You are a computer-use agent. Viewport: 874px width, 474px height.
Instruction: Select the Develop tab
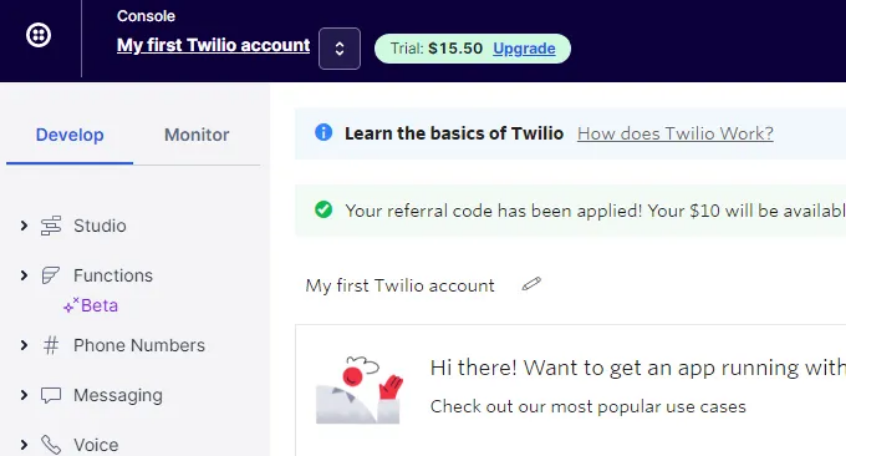point(69,135)
